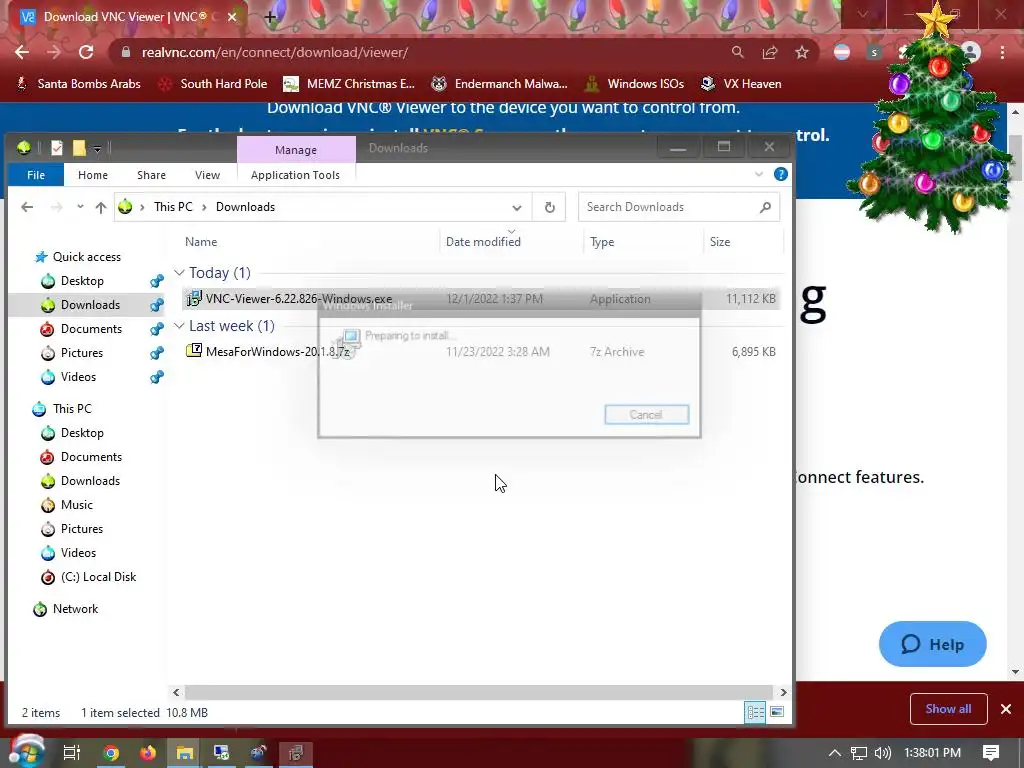1024x768 pixels.
Task: Open the MEMZ Christmas bookmark
Action: [349, 84]
